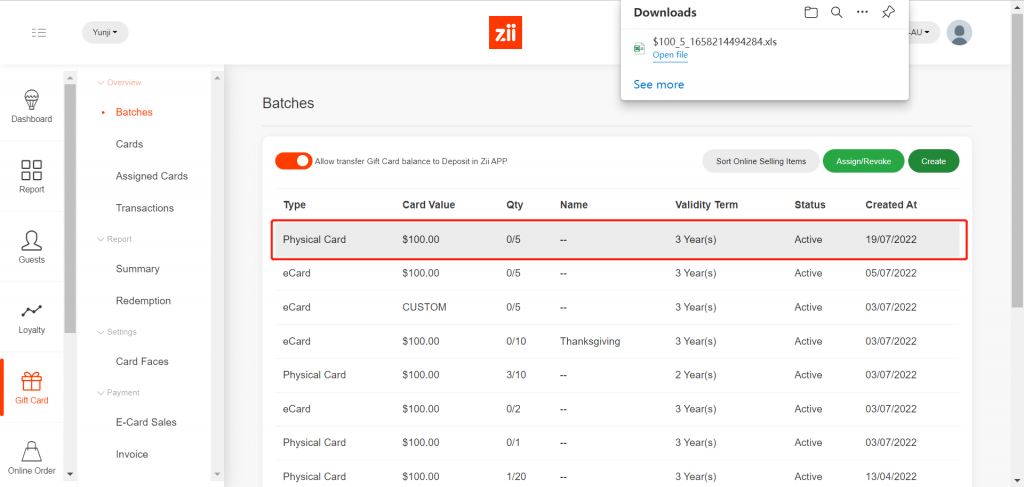Toggle the Gift Card balance transfer switch

point(293,161)
